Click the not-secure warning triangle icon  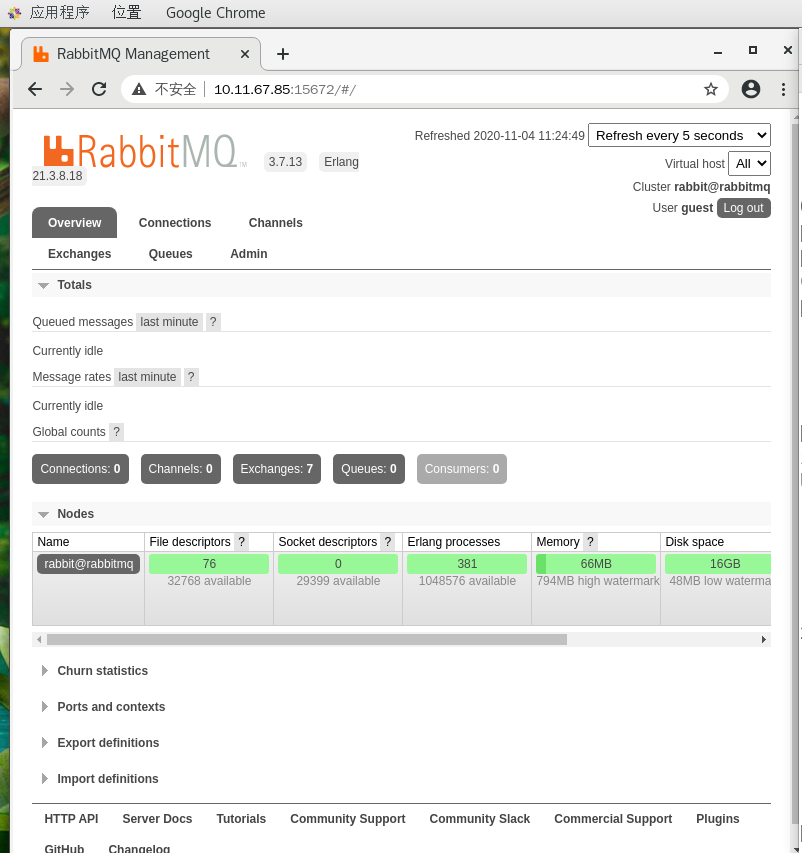click(x=139, y=89)
